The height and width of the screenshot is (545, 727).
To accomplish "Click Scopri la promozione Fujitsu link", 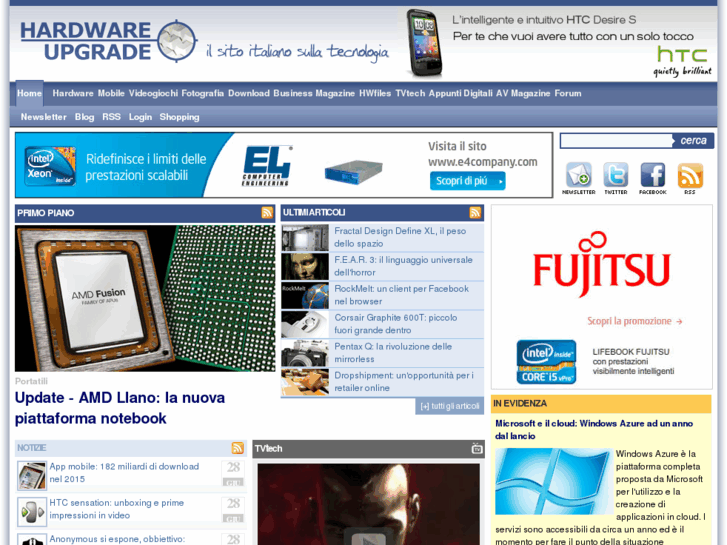I will (635, 321).
